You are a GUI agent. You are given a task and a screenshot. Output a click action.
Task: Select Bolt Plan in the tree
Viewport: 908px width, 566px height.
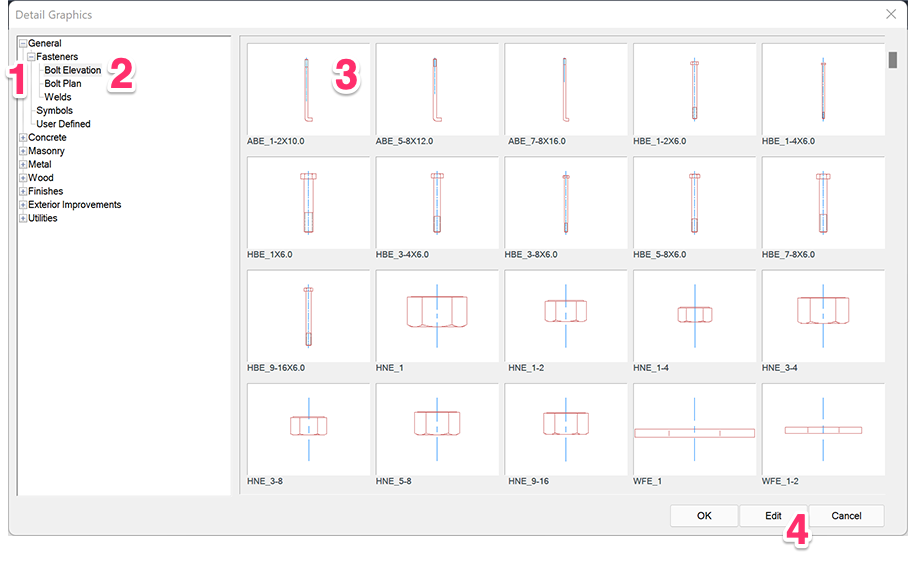pyautogui.click(x=63, y=83)
